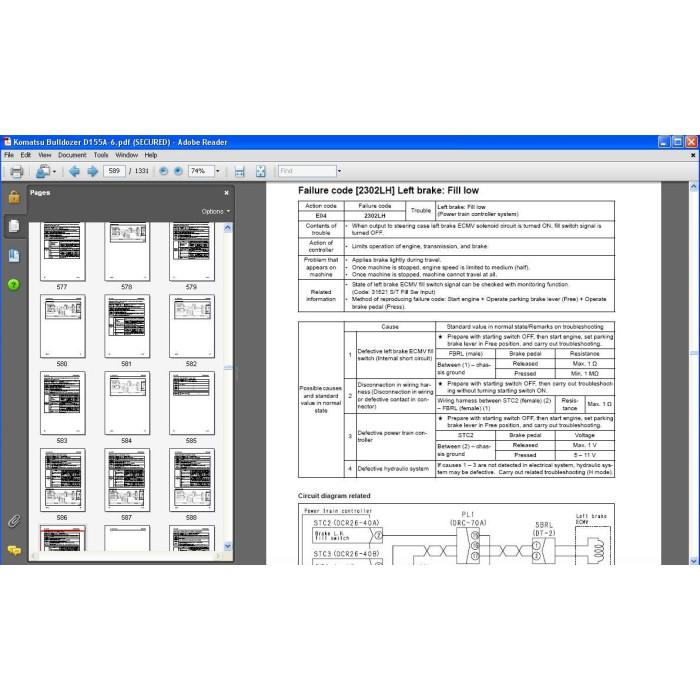Click the document vertical scrollbar thumb

pos(694,353)
